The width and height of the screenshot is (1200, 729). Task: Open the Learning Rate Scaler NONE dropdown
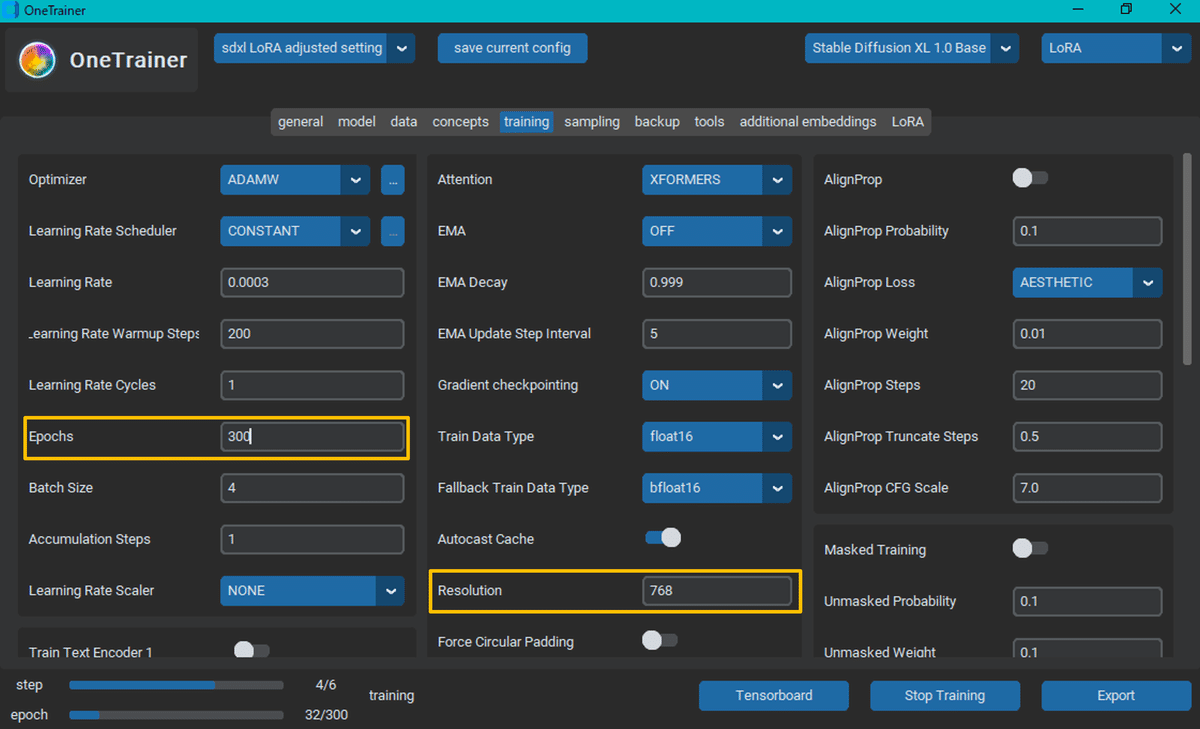click(x=312, y=591)
